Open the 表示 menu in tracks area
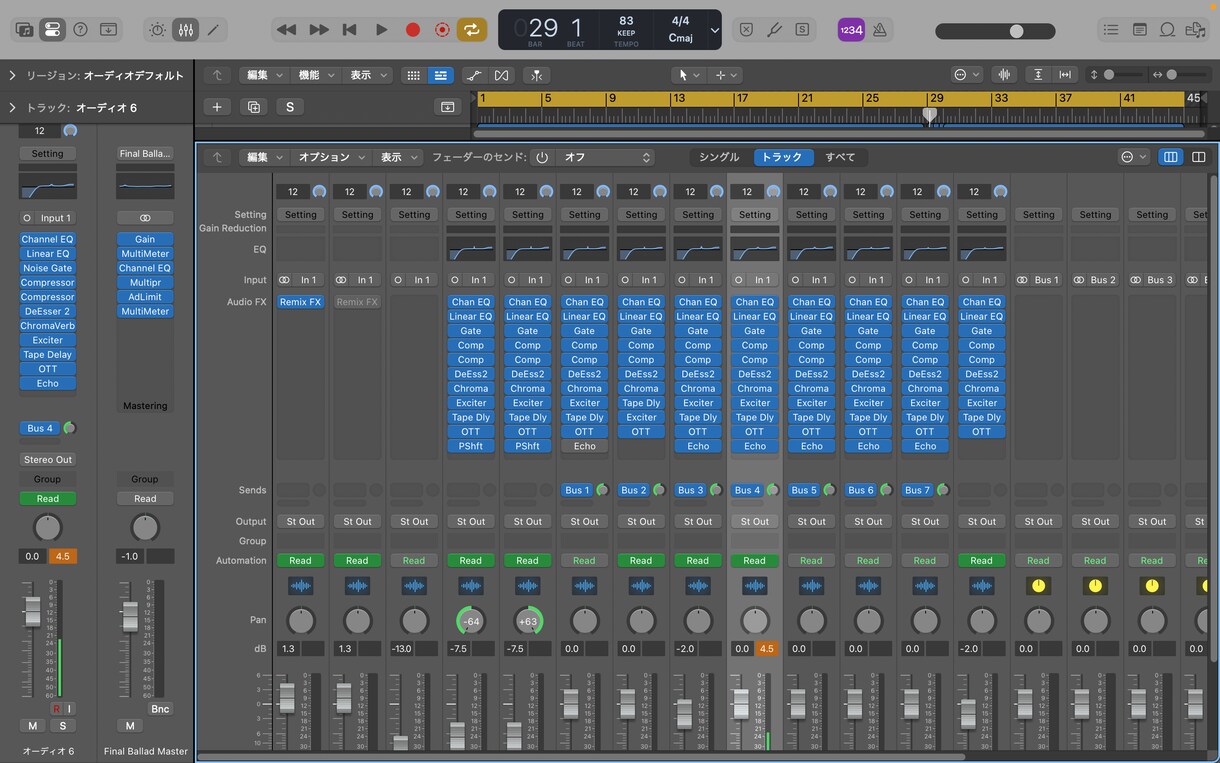Screen dimensions: 1220x763 pos(367,75)
